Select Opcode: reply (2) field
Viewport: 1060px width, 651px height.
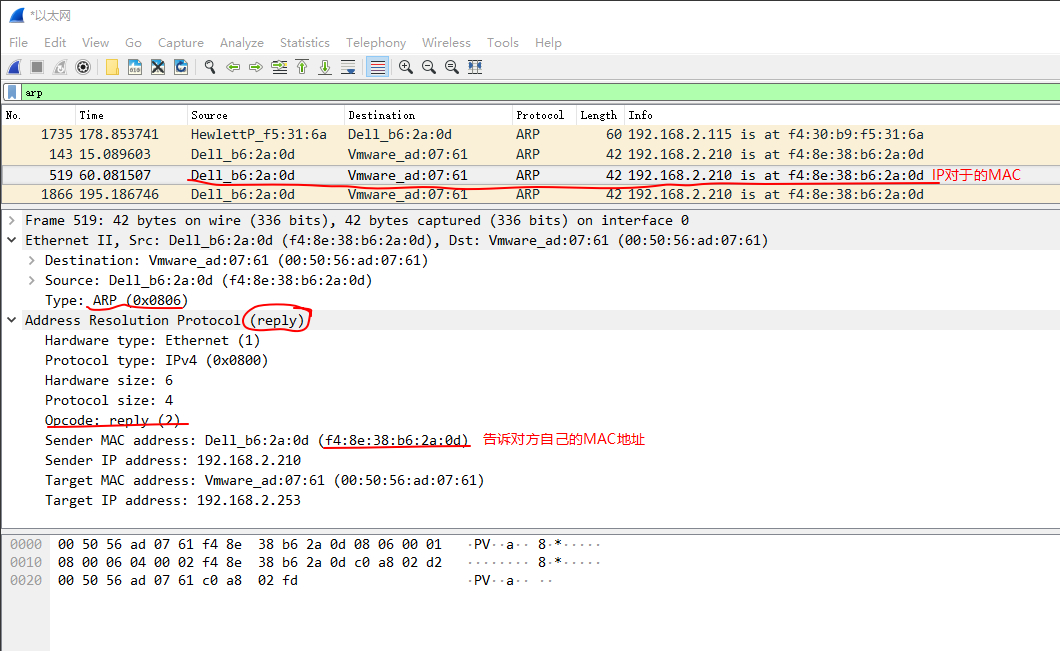click(x=112, y=420)
